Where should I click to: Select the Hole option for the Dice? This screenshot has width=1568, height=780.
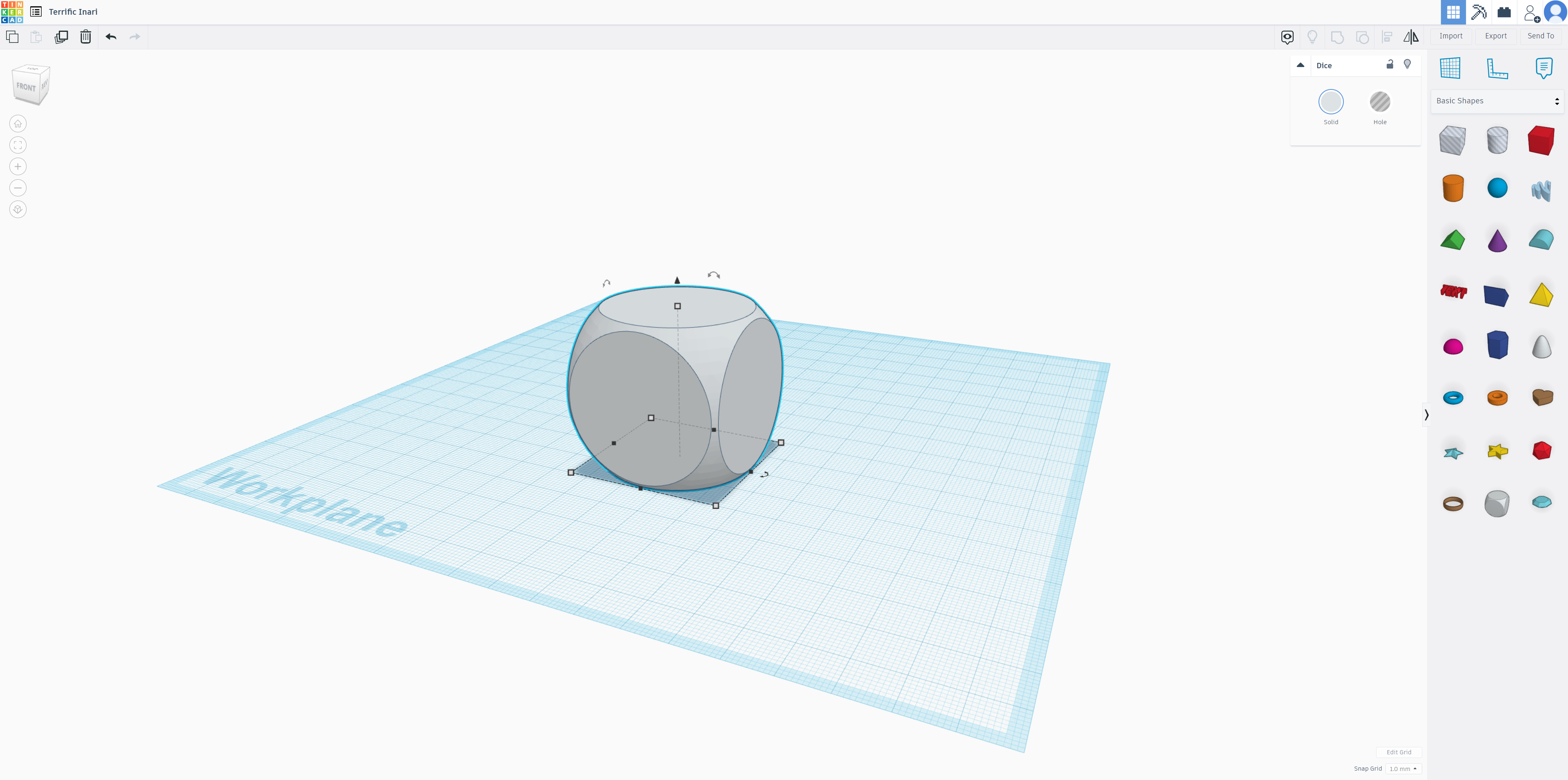click(1380, 102)
